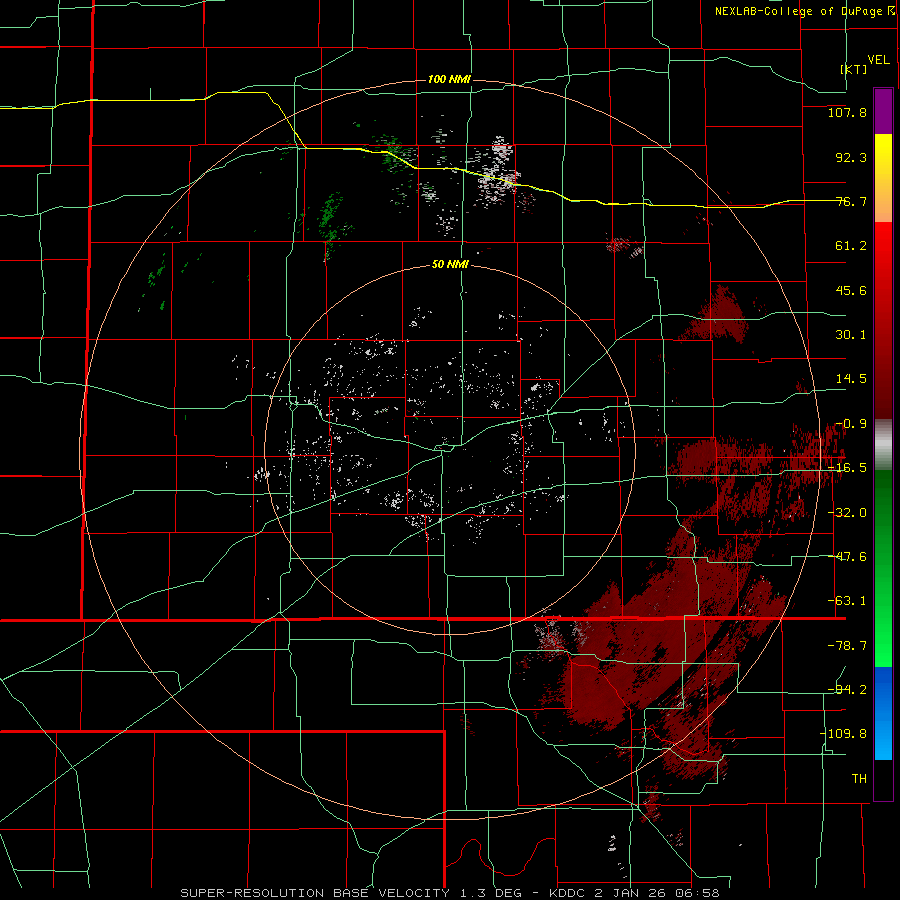Click the TH threshold label in legend

pyautogui.click(x=859, y=778)
